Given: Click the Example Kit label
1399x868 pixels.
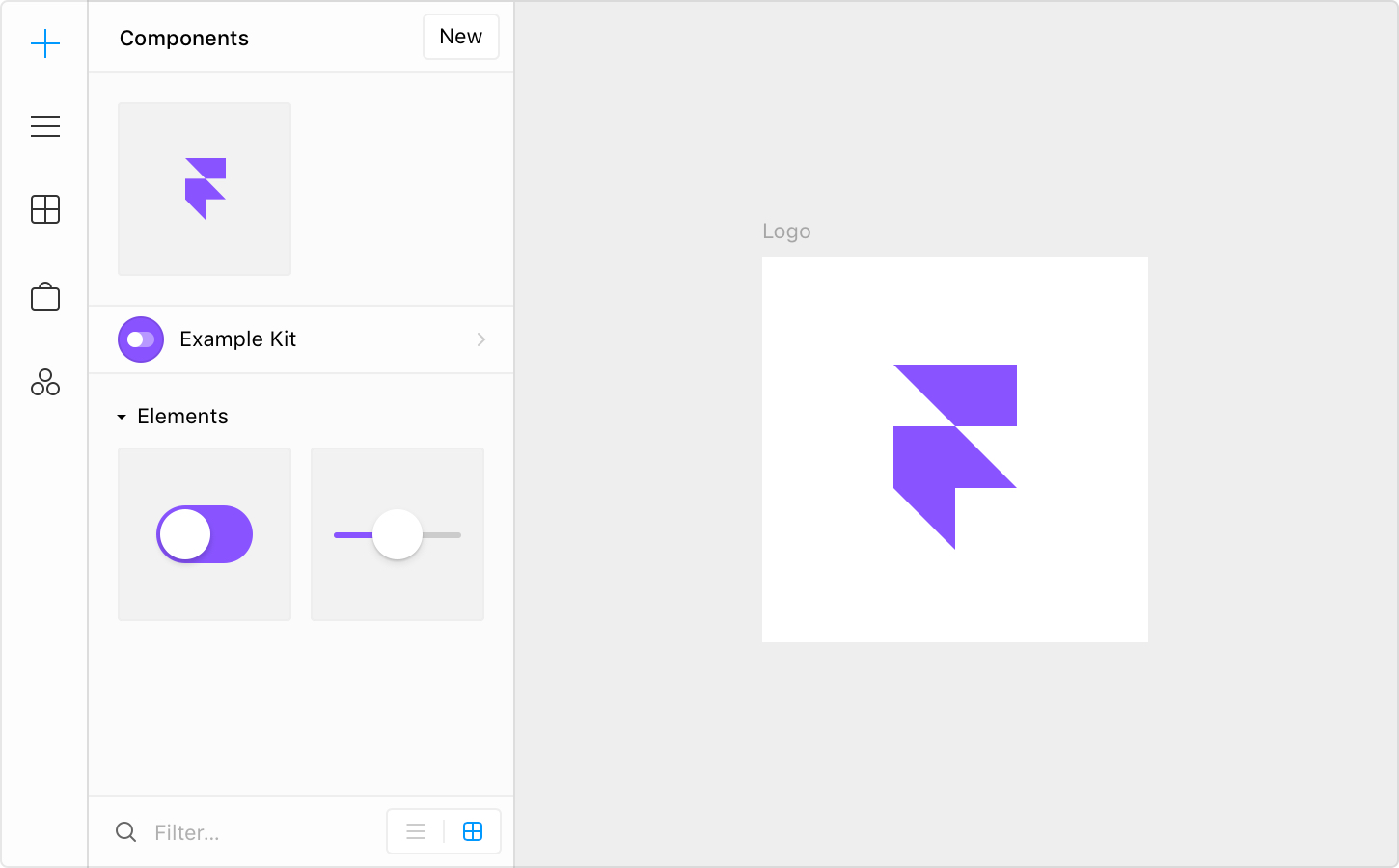Looking at the screenshot, I should click(238, 339).
